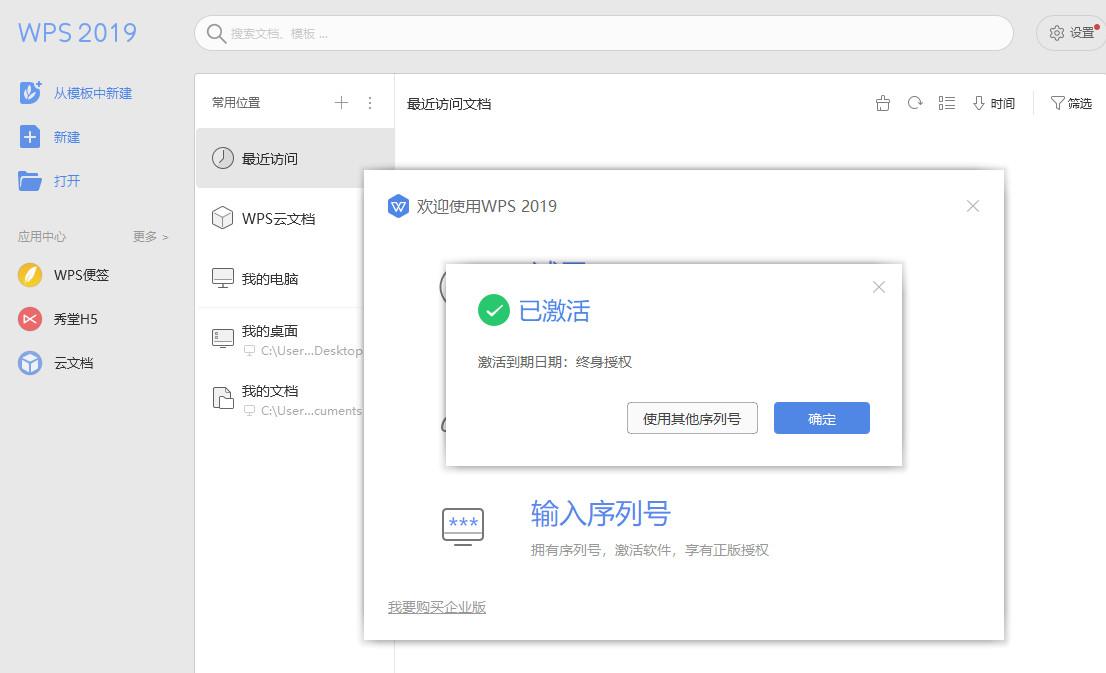The width and height of the screenshot is (1106, 673).
Task: Add a new common location with plus icon
Action: [x=341, y=102]
